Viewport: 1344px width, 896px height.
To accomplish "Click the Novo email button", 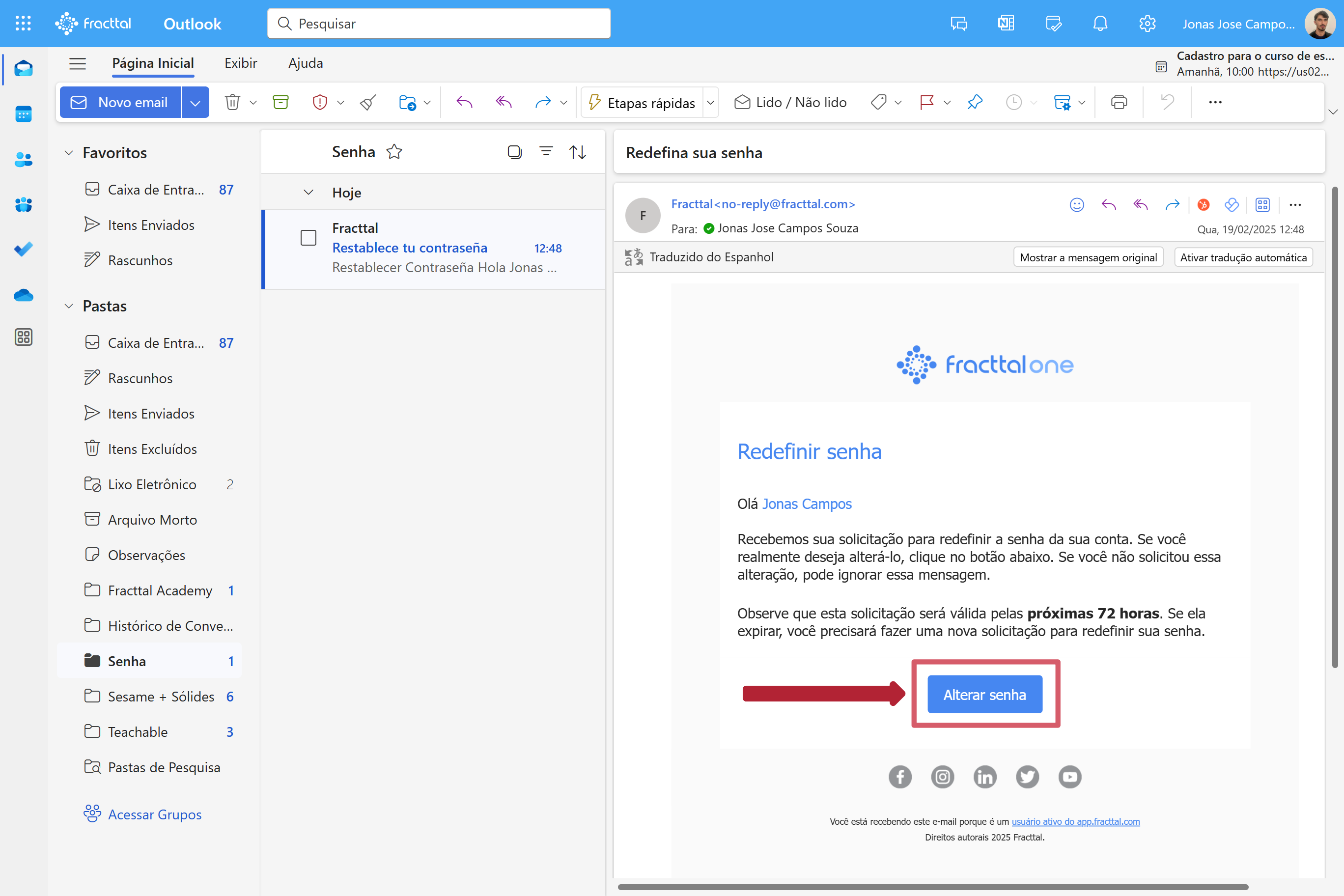I will 120,102.
